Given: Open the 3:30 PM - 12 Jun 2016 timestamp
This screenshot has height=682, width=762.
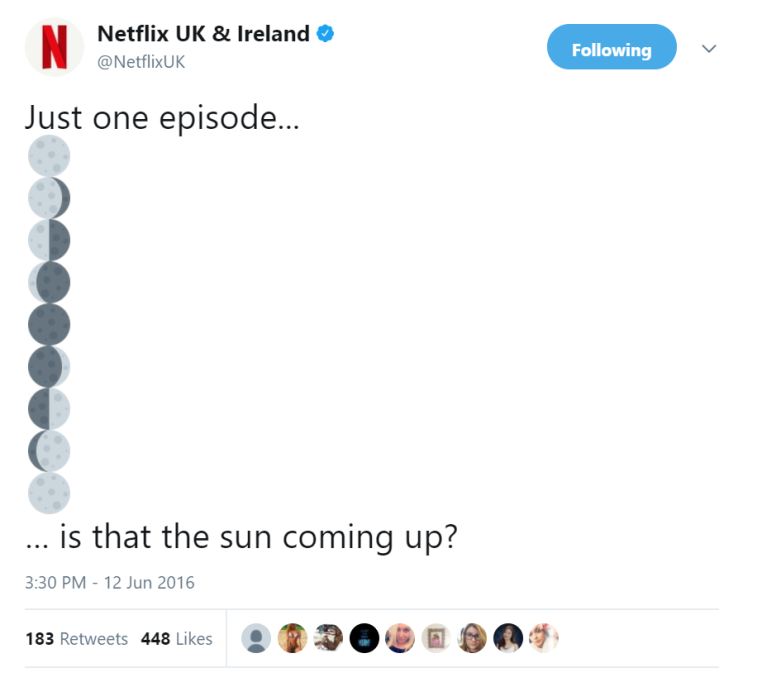Looking at the screenshot, I should pos(110,582).
